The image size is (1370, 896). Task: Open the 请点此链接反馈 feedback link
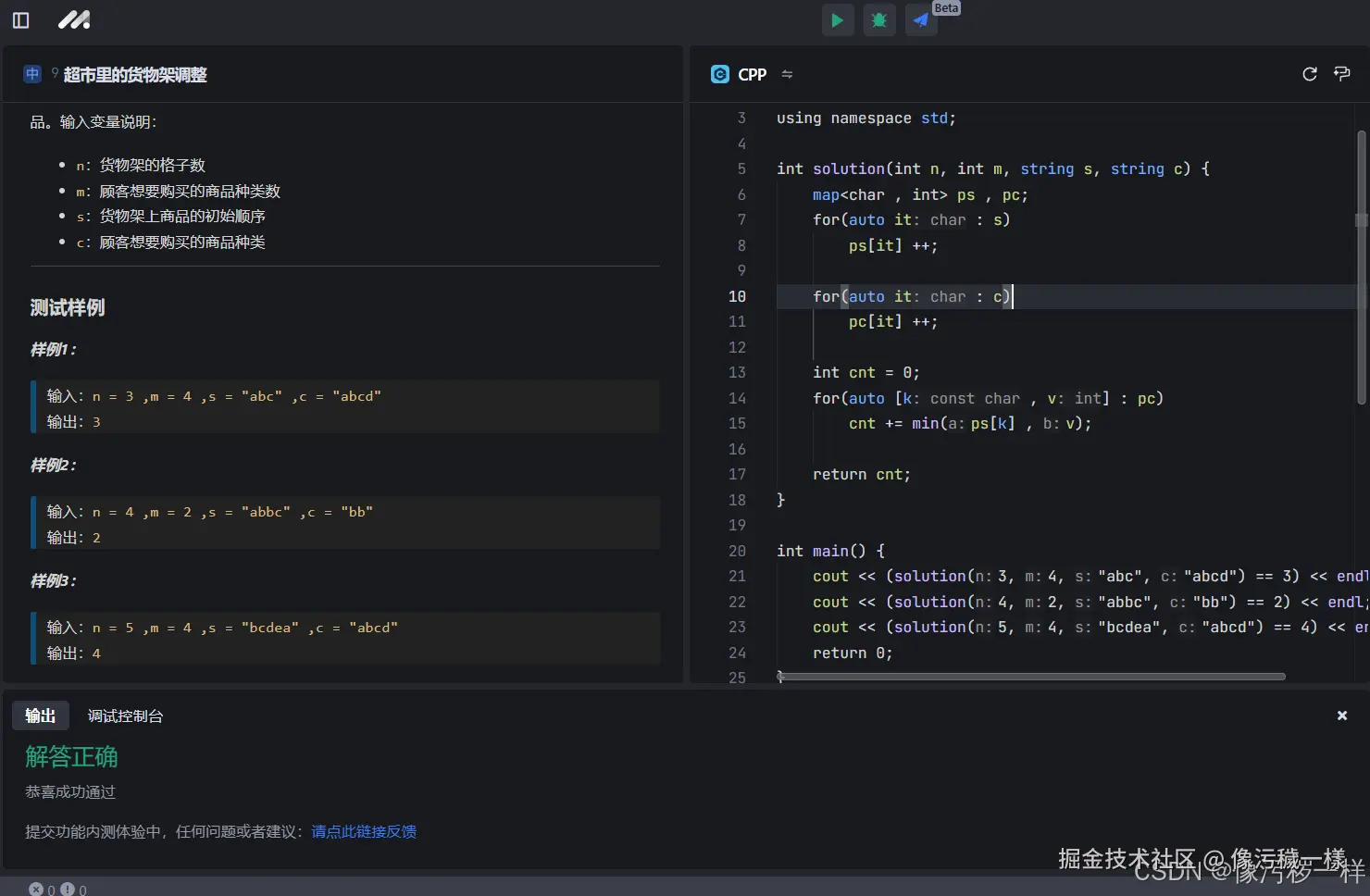click(x=364, y=831)
